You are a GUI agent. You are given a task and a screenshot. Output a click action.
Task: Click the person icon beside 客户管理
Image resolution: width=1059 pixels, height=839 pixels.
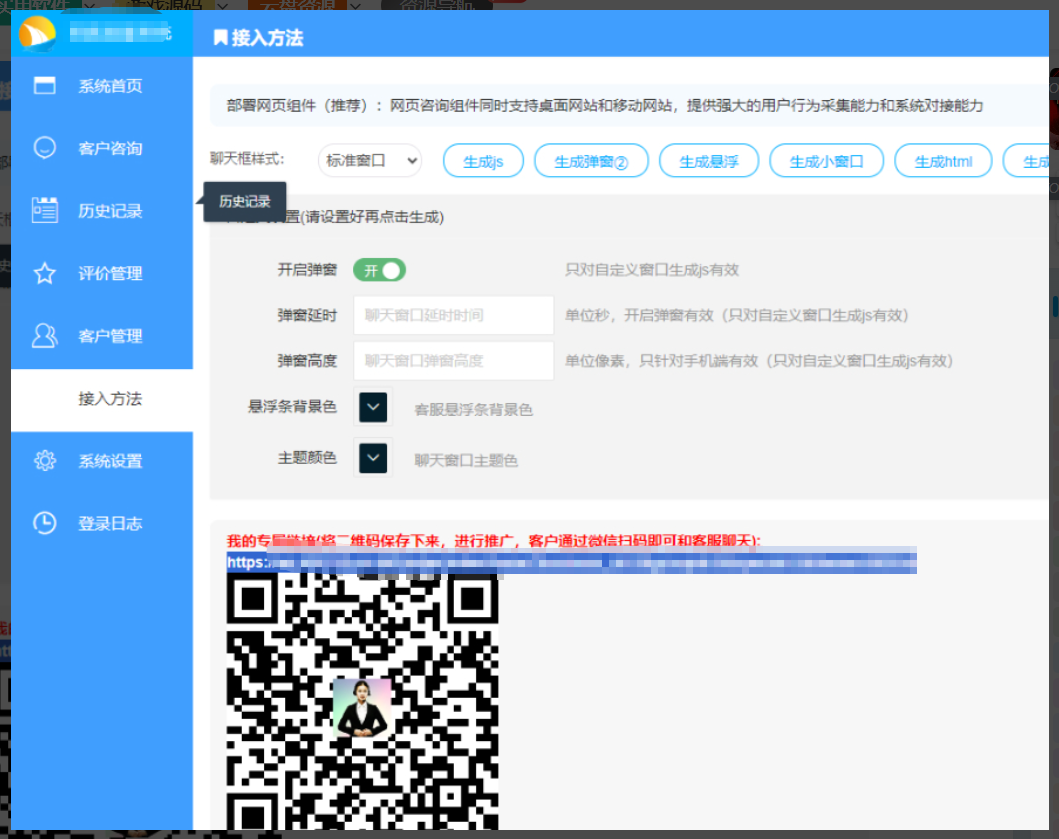click(45, 335)
